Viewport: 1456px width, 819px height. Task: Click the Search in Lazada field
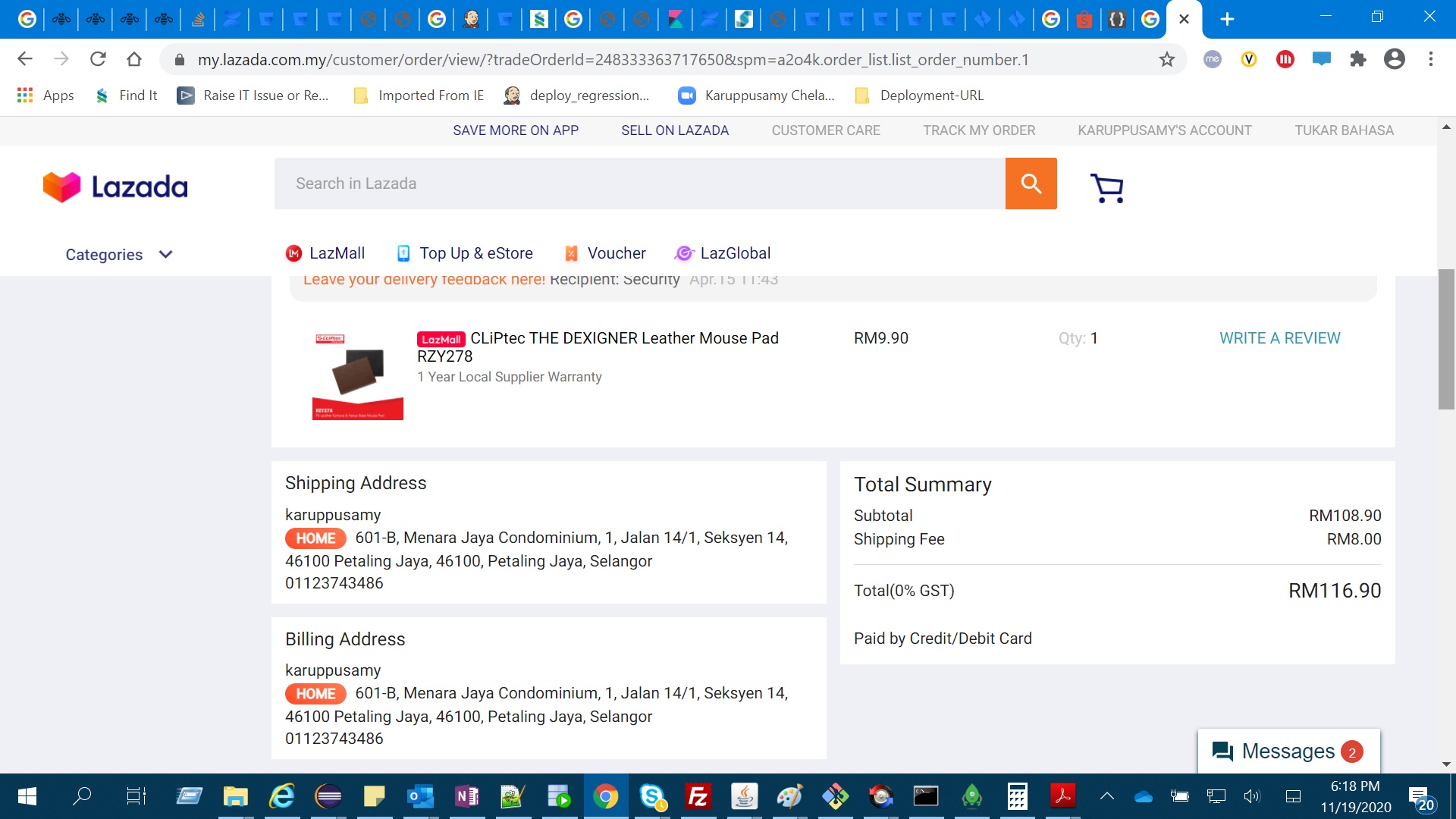(x=640, y=184)
